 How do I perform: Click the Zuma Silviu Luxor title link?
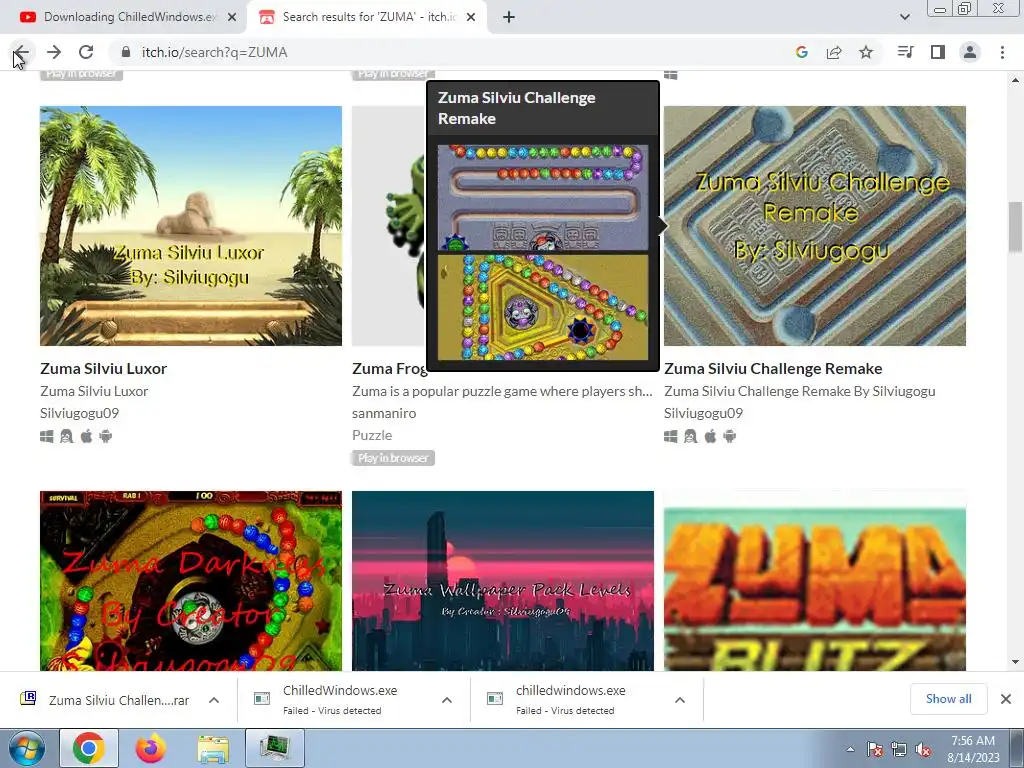[x=103, y=368]
